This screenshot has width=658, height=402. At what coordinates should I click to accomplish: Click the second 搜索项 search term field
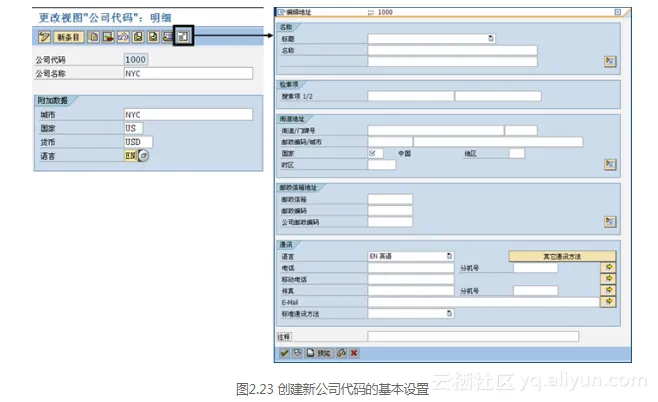[498, 96]
